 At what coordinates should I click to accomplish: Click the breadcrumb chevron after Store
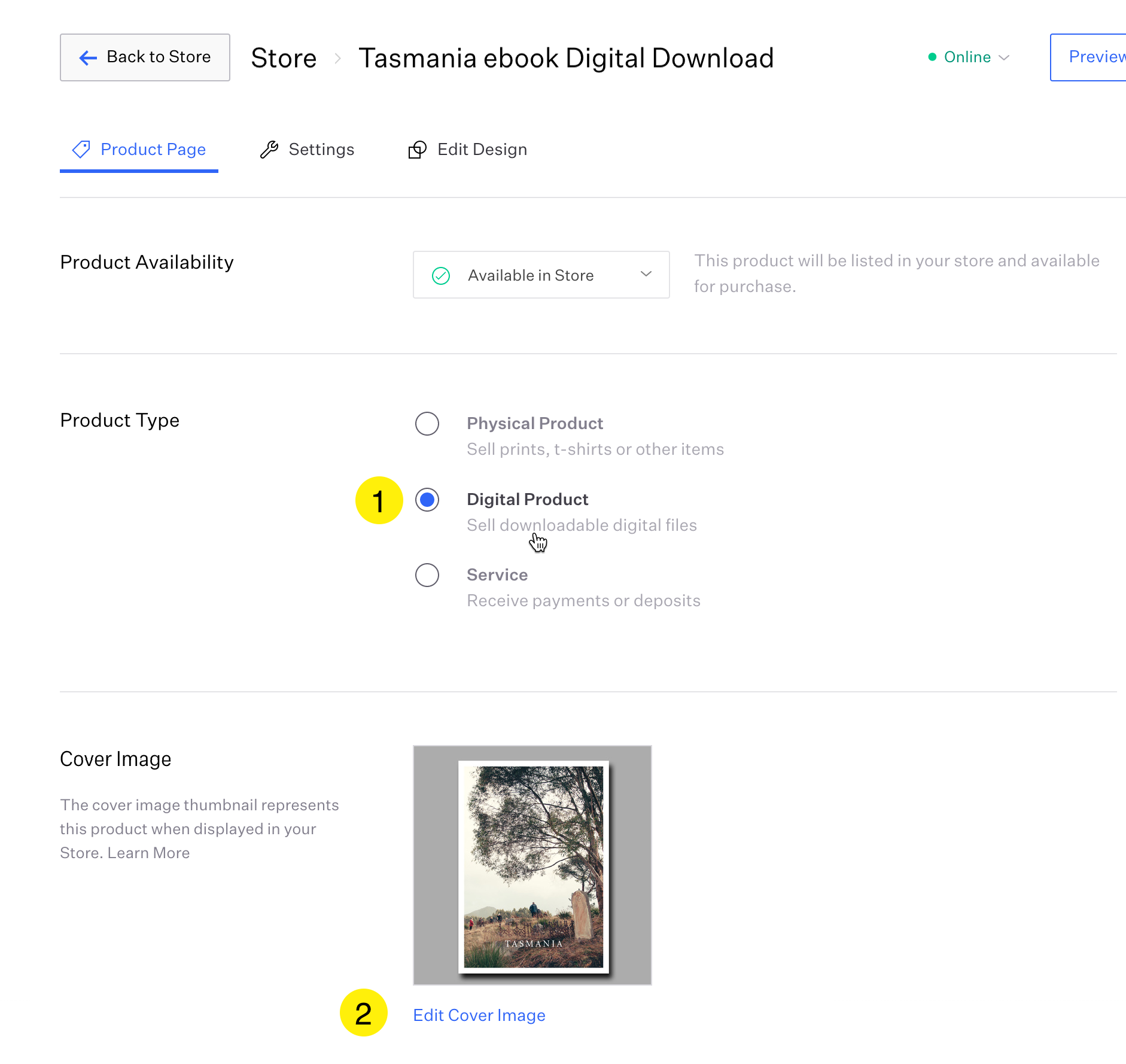(338, 59)
